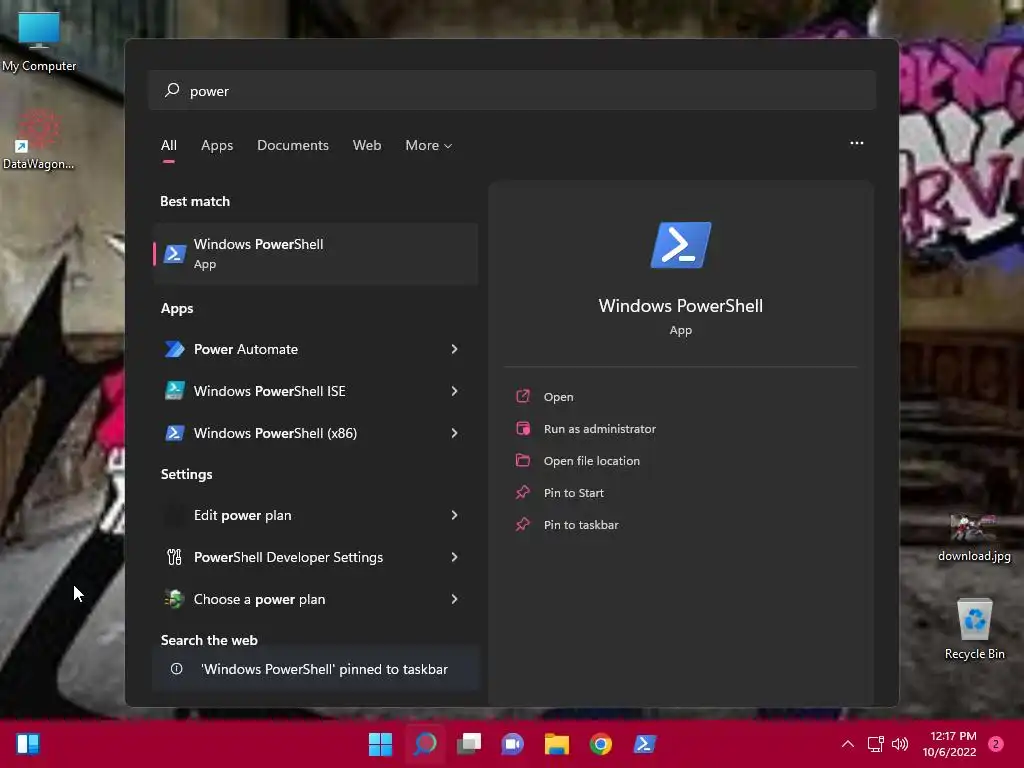
Task: Expand Windows PowerShell (x86) chevron arrow
Action: (455, 433)
